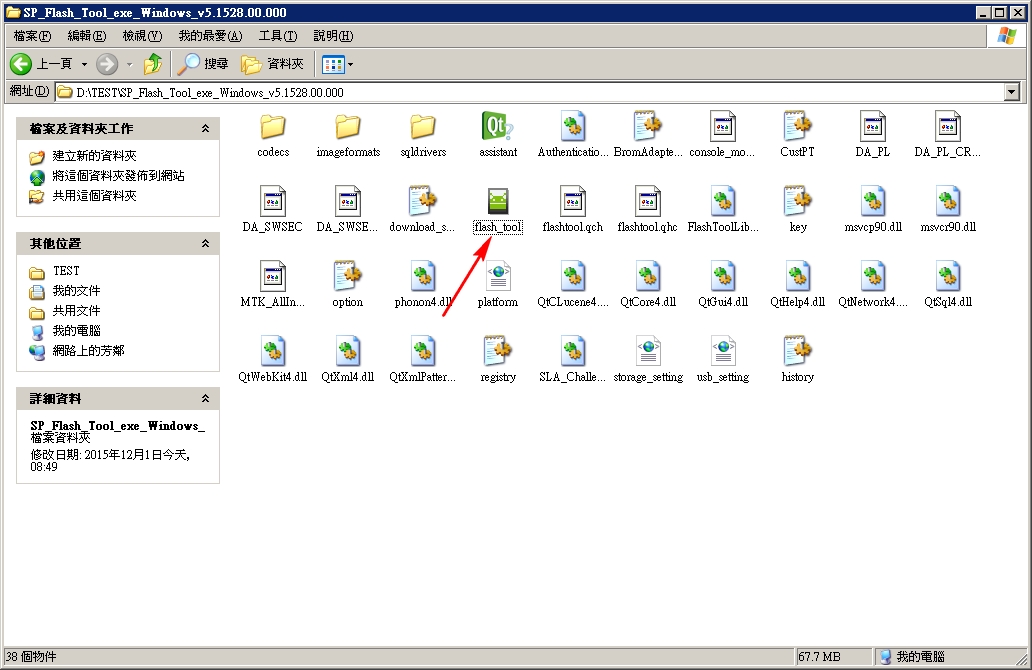Select the platform settings file
Viewport: 1032px width, 670px height.
498,276
